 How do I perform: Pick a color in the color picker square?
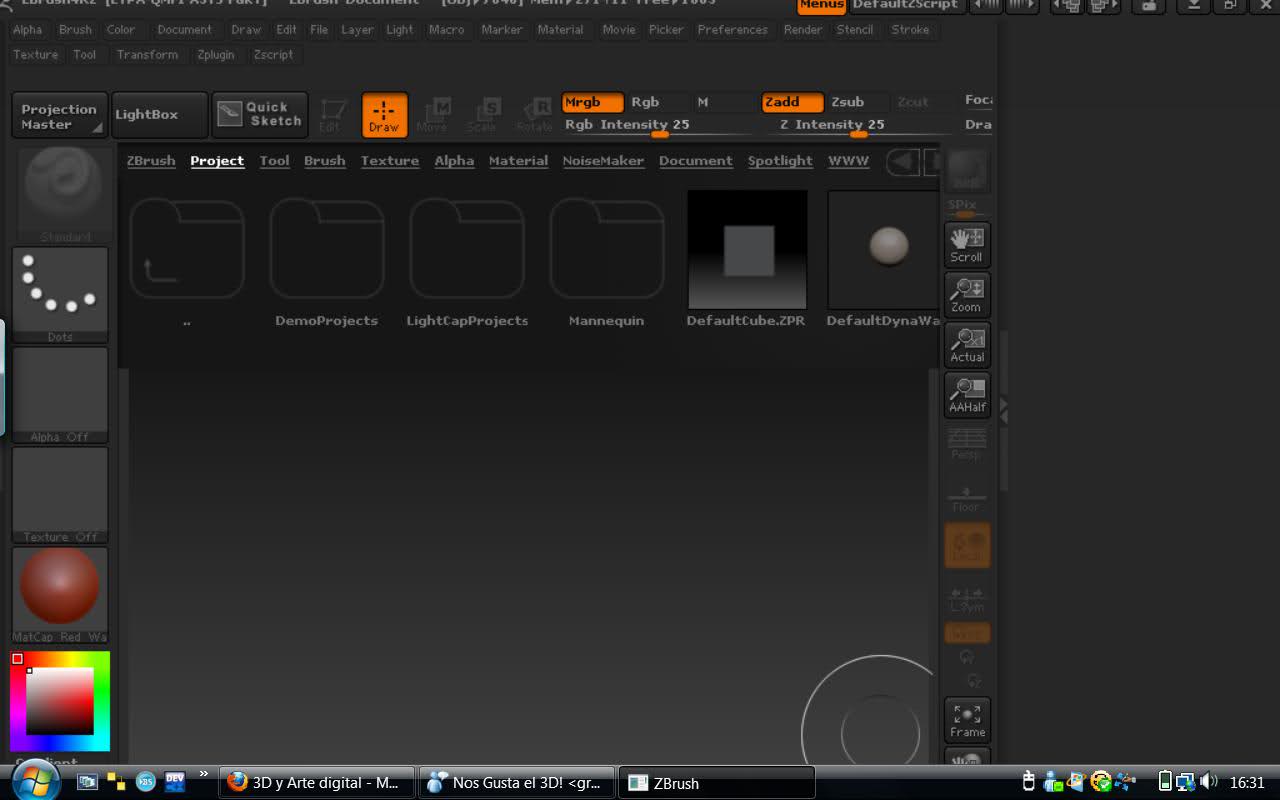(x=60, y=701)
